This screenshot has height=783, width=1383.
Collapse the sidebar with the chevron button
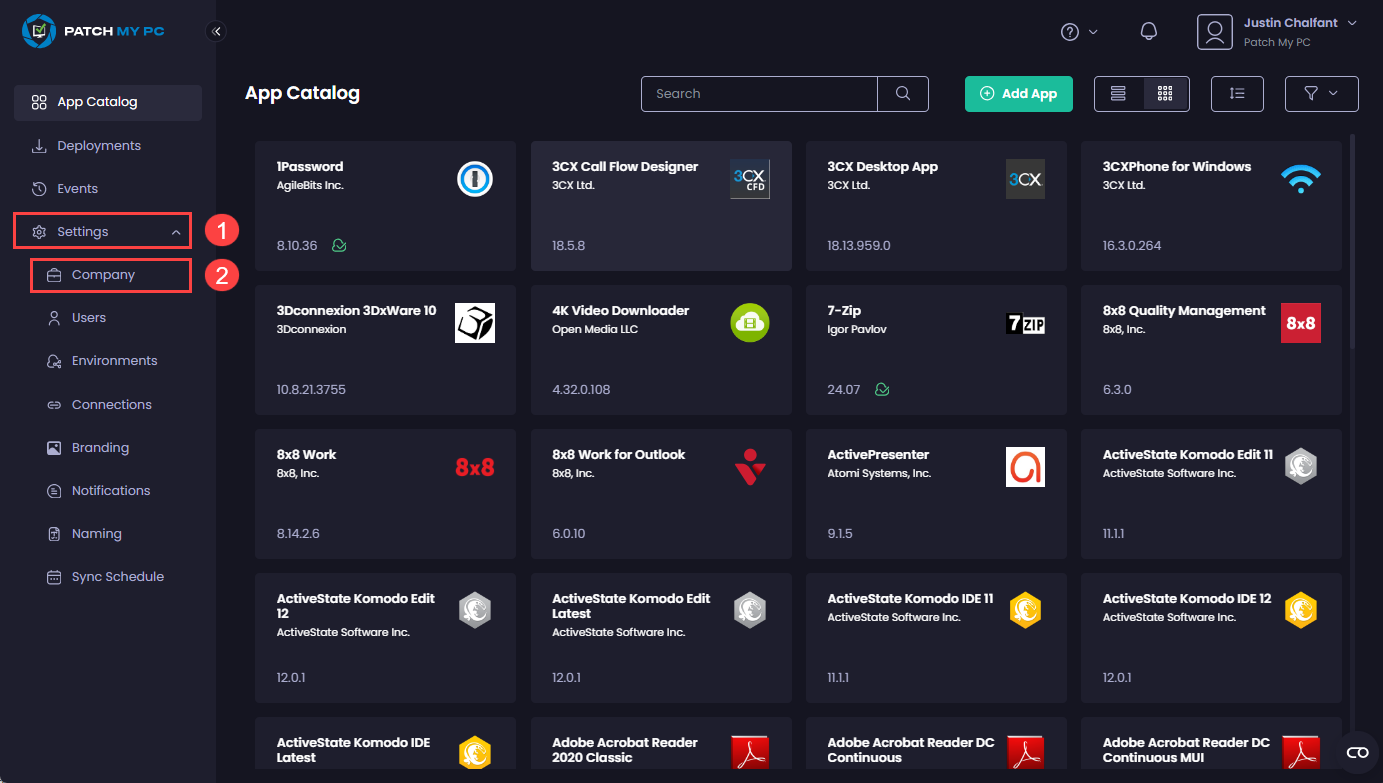tap(216, 31)
